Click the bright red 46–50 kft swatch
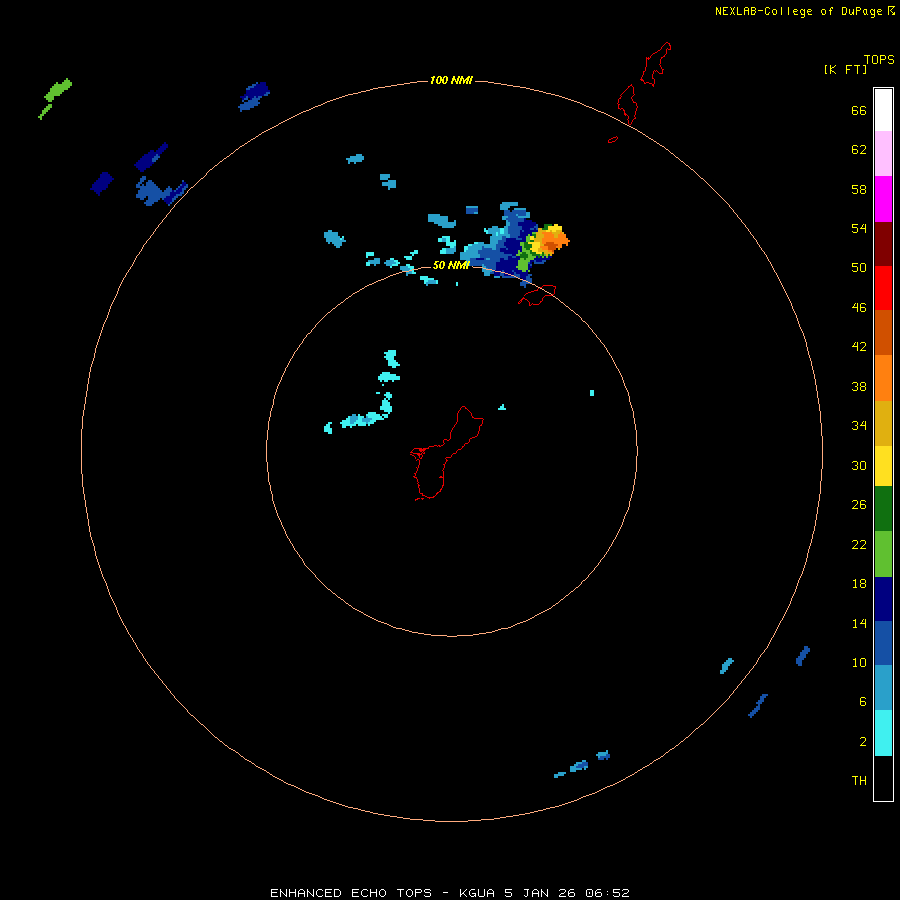 (x=883, y=288)
